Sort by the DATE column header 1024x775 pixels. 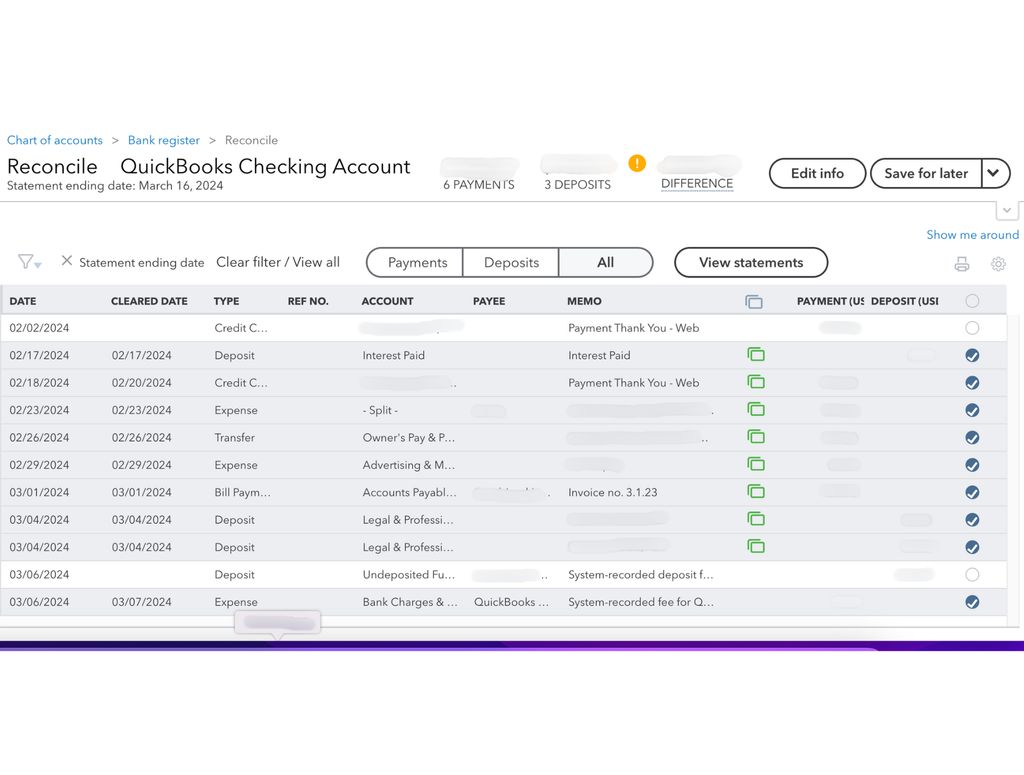click(23, 301)
